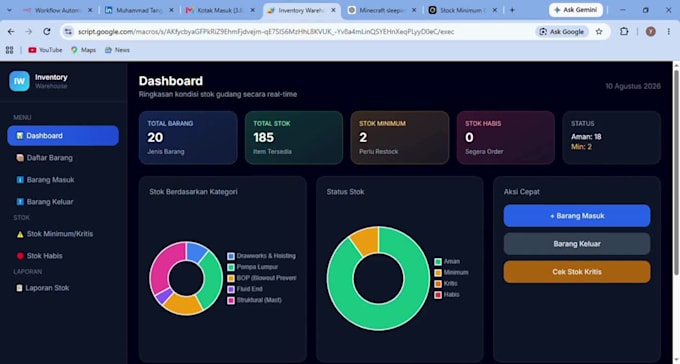Click the Ask Google lens button
Viewport: 680px width, 364px height.
(x=562, y=32)
